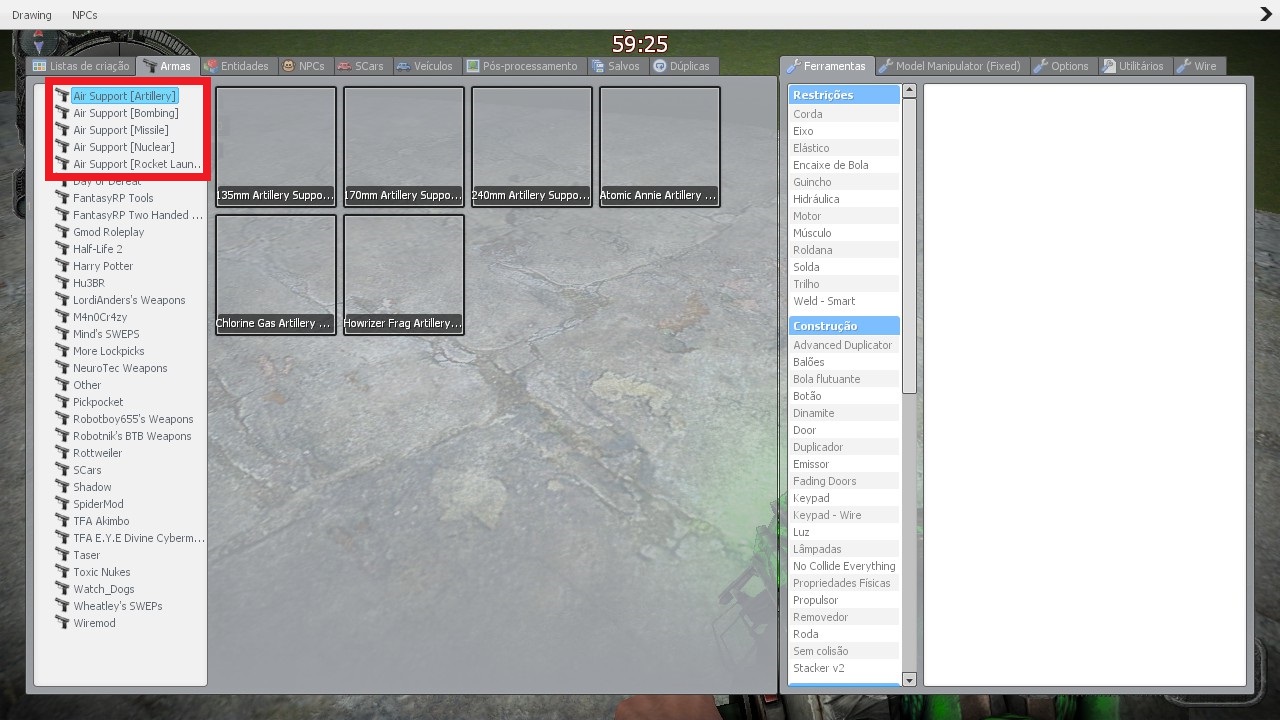Screen dimensions: 1280x720
Task: Click the arrow at the top-right corner
Action: click(x=1266, y=14)
